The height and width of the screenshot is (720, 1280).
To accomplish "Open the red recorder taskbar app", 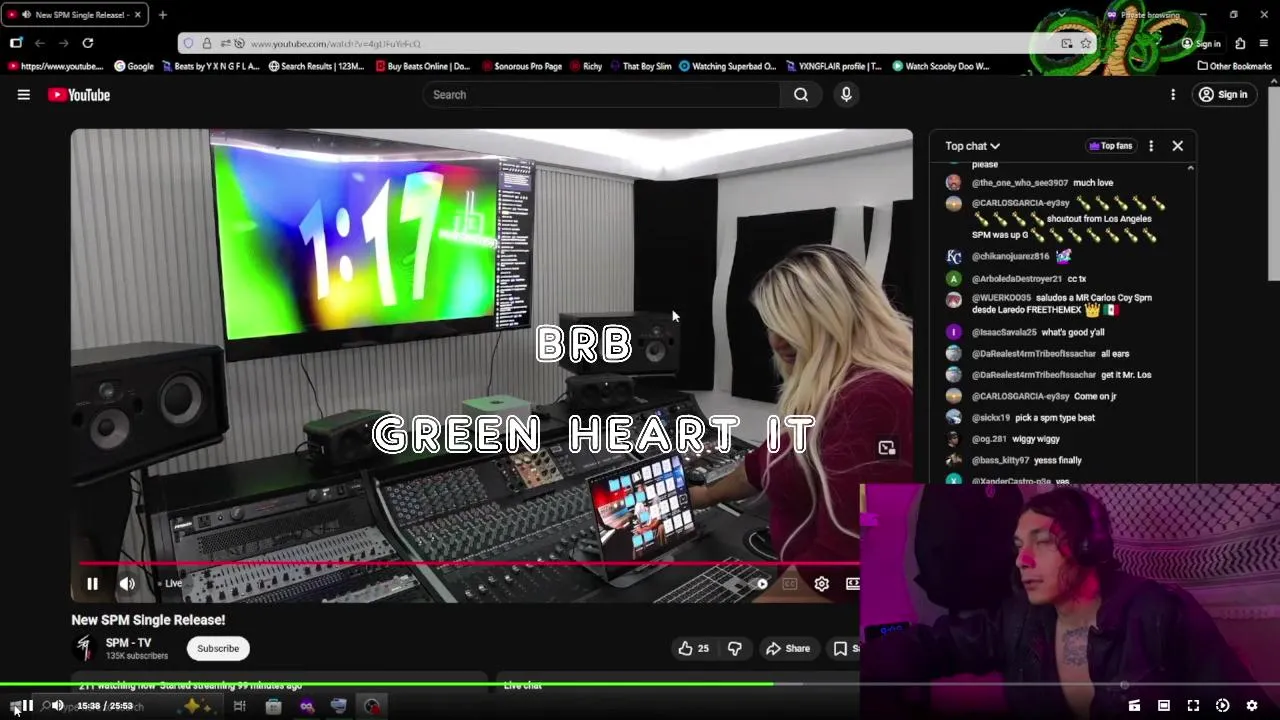I will [372, 707].
